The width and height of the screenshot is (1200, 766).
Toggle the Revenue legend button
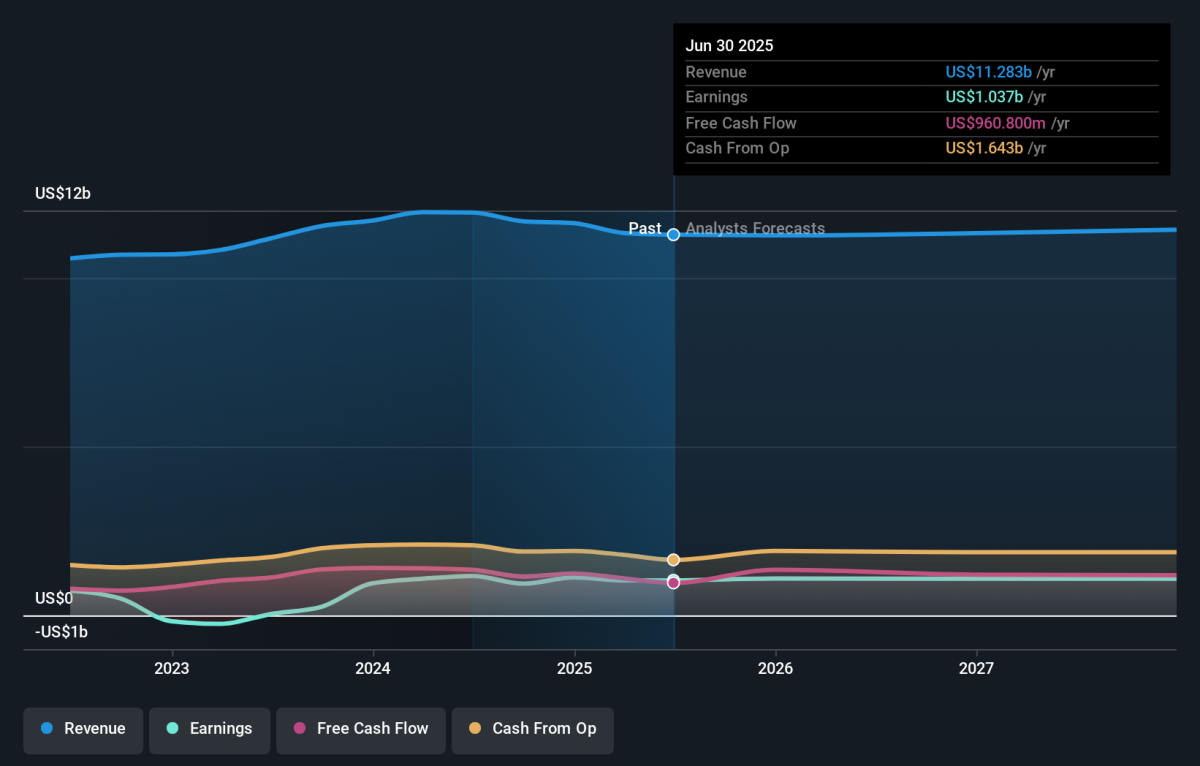click(84, 729)
